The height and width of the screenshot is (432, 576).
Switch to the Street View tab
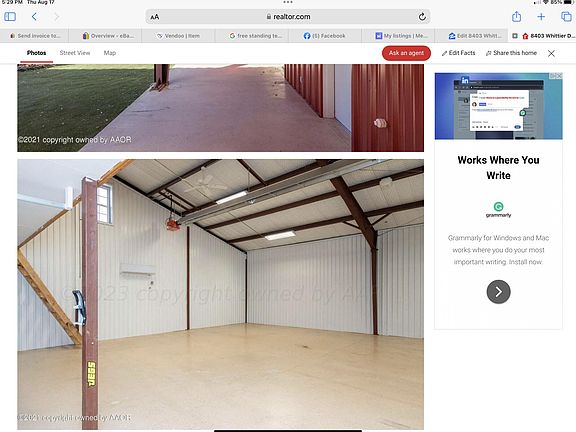coord(75,53)
